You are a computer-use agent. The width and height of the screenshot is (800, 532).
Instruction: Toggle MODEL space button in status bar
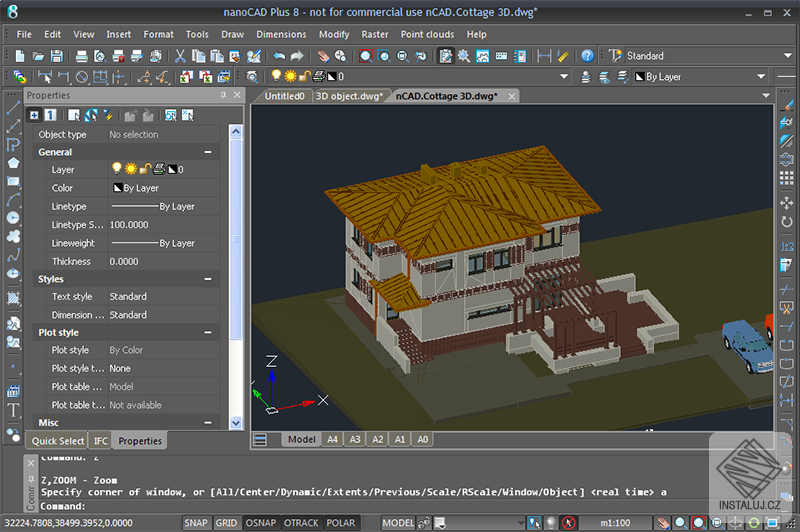(398, 523)
